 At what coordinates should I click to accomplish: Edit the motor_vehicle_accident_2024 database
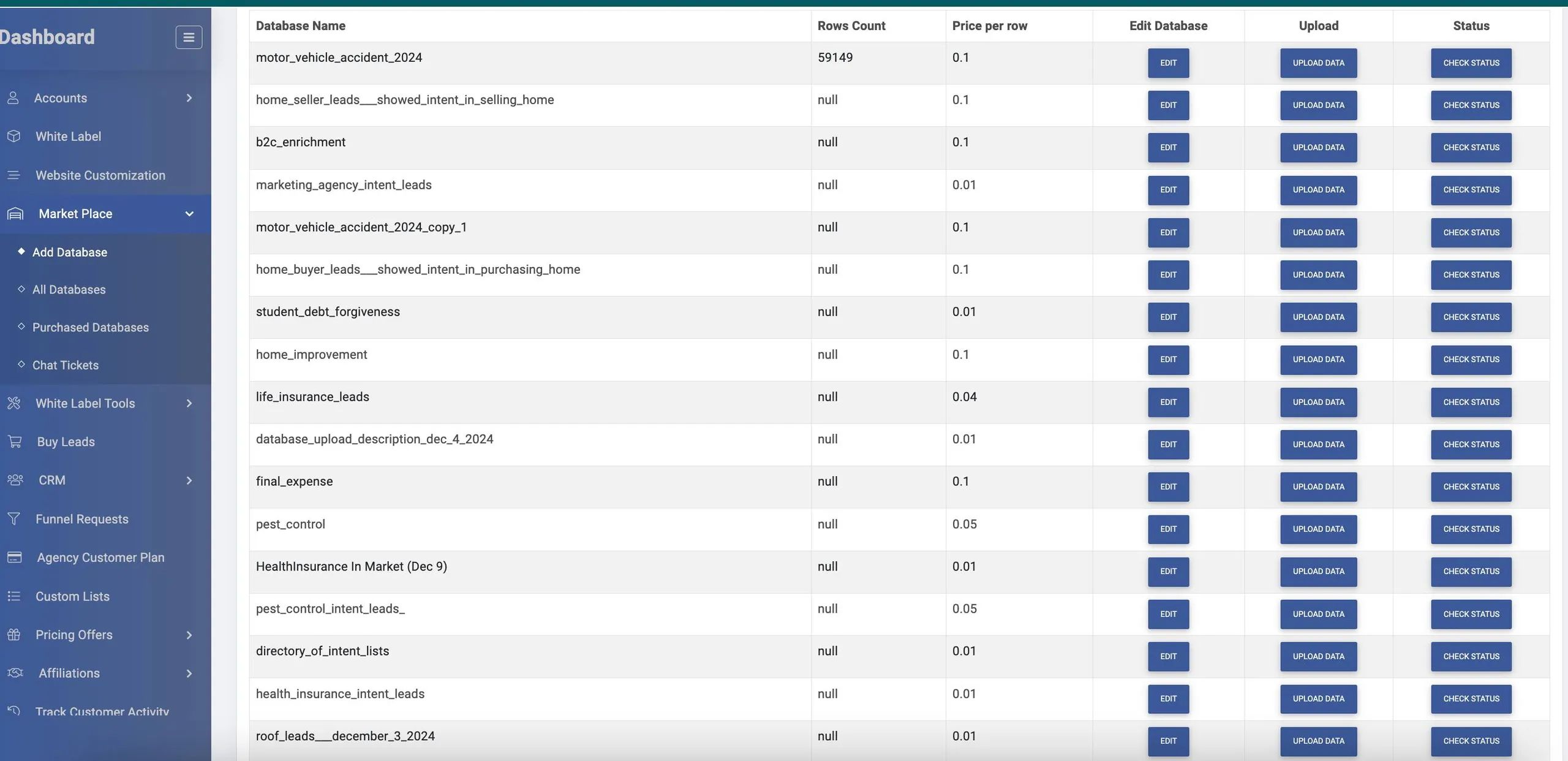point(1168,63)
